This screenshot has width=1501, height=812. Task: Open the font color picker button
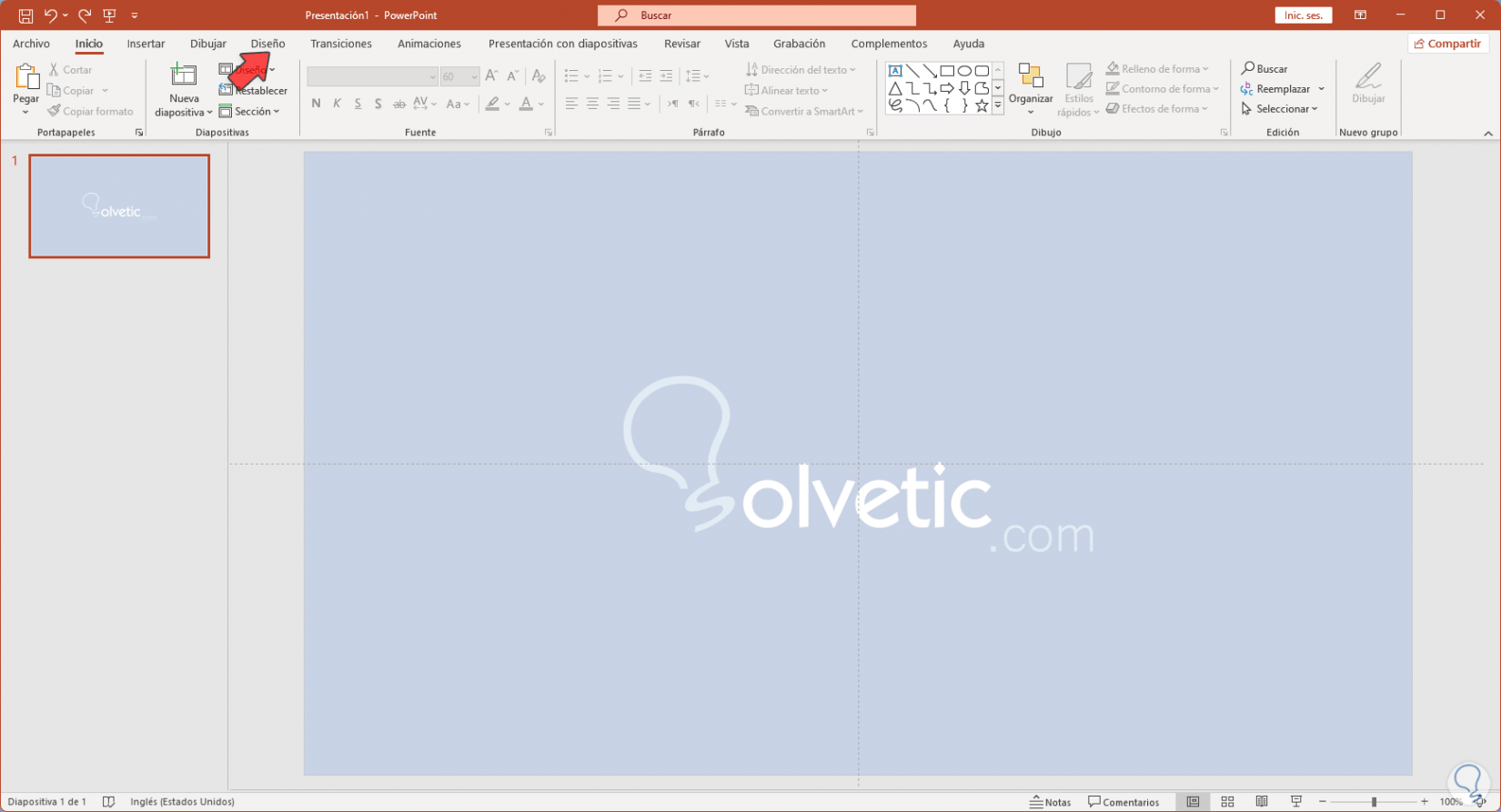[x=526, y=104]
